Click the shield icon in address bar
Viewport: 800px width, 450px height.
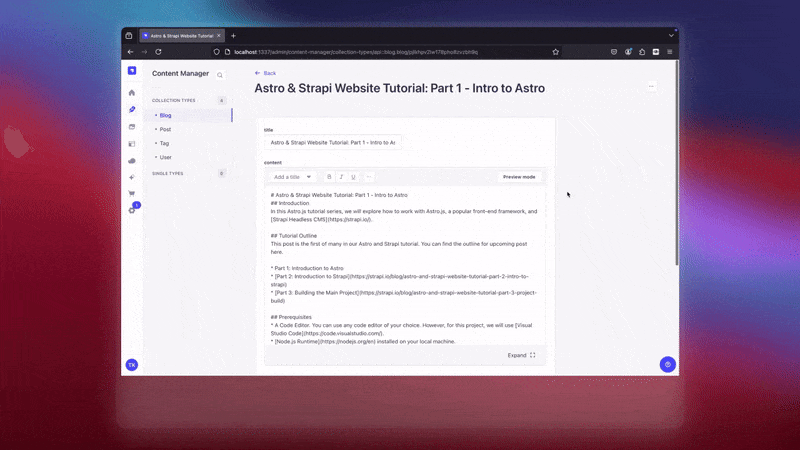point(216,52)
